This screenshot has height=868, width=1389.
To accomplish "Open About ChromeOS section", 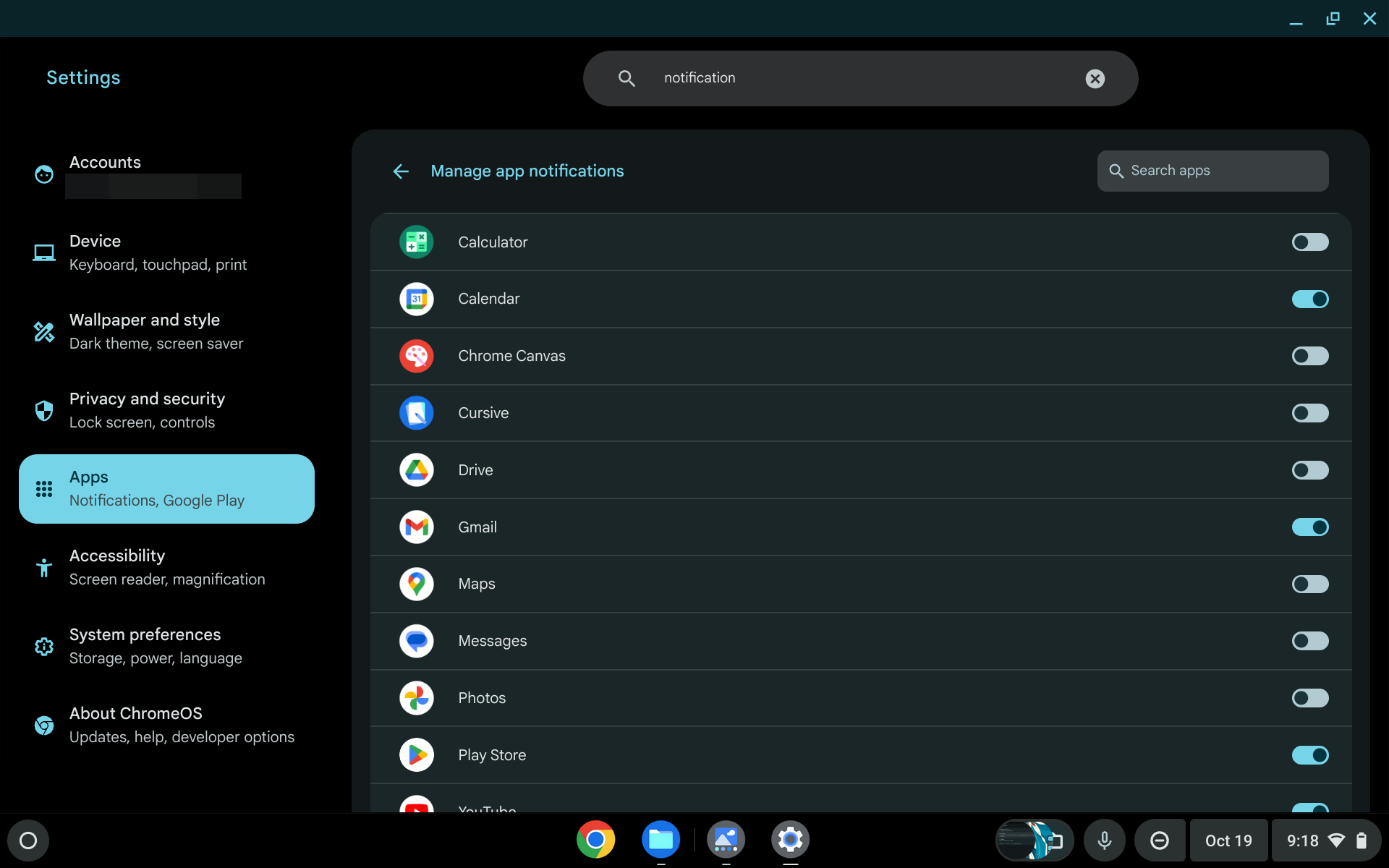I will tap(166, 725).
